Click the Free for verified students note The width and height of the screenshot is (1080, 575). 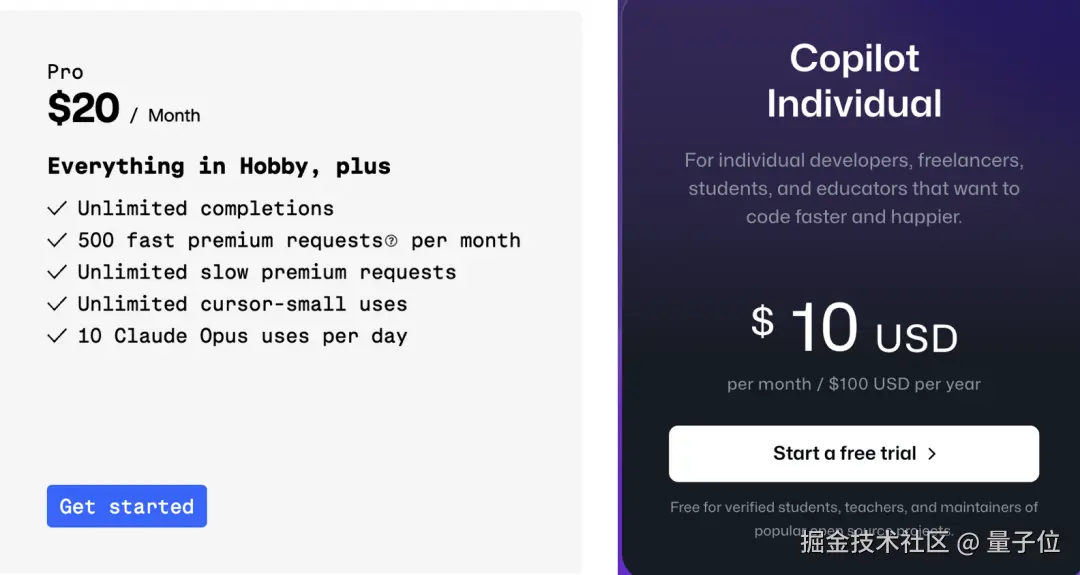coord(854,508)
